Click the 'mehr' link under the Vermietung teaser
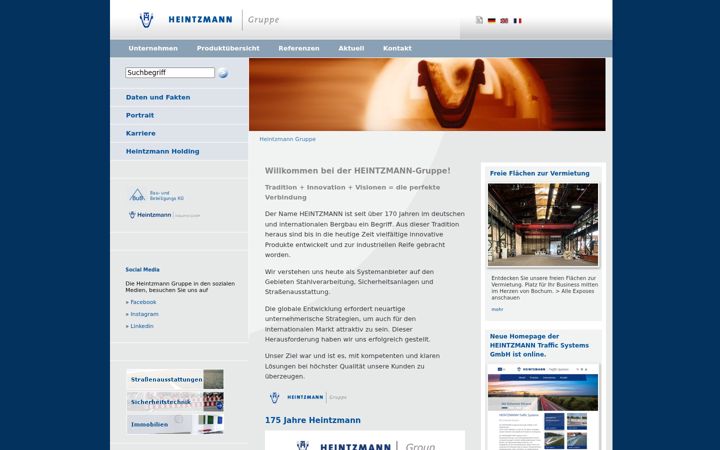 click(x=497, y=309)
